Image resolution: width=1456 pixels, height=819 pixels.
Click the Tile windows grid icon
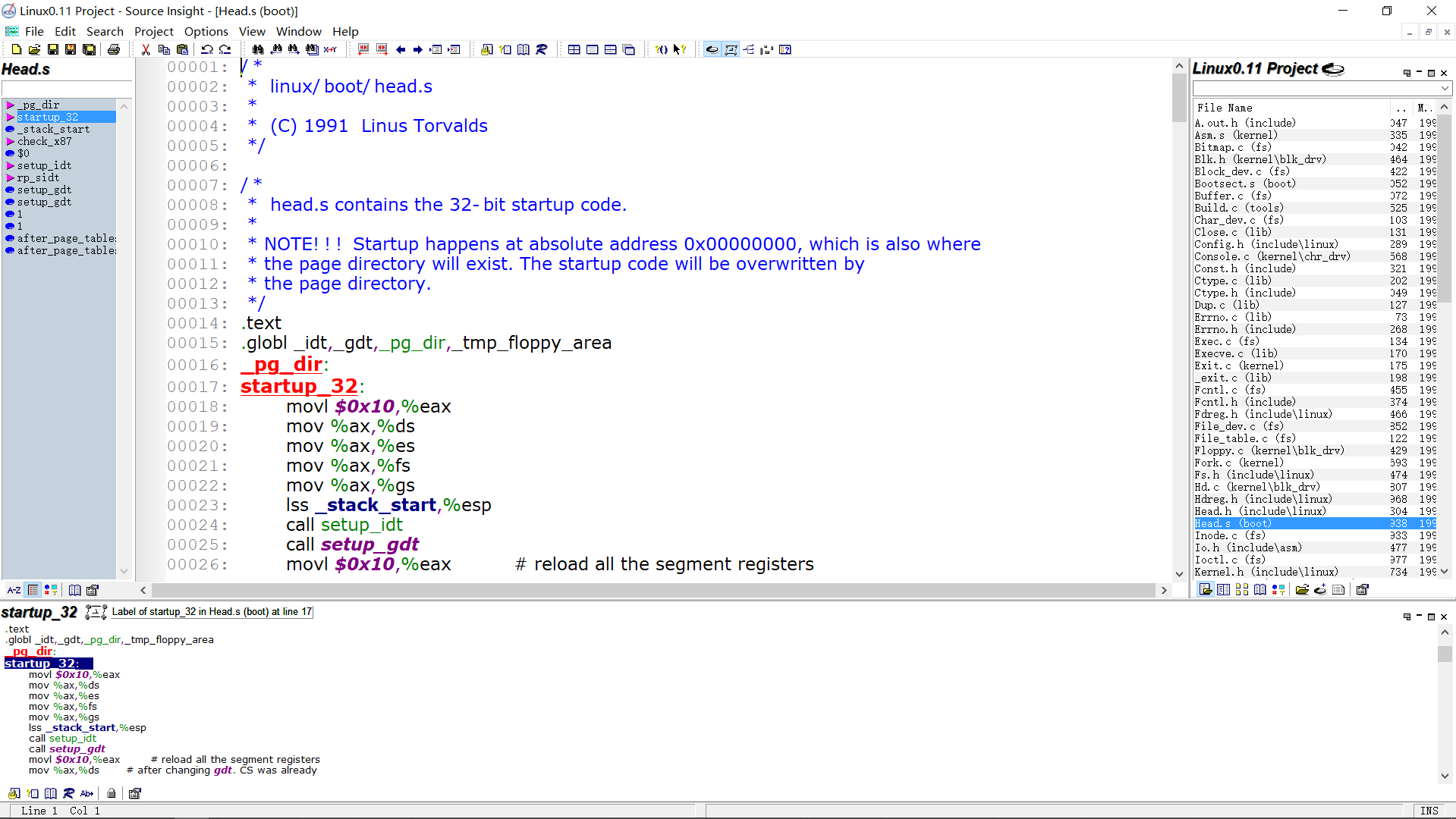click(574, 49)
